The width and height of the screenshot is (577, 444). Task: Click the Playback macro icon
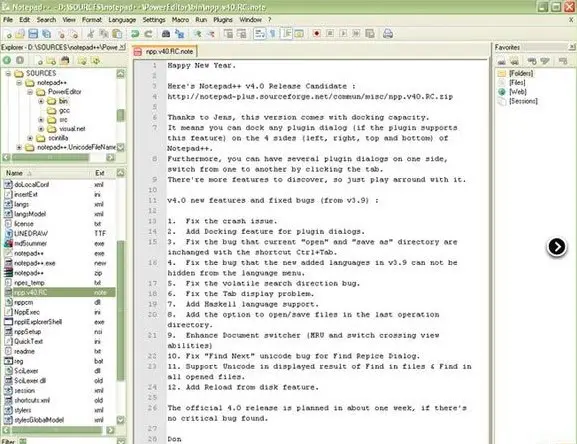[343, 34]
